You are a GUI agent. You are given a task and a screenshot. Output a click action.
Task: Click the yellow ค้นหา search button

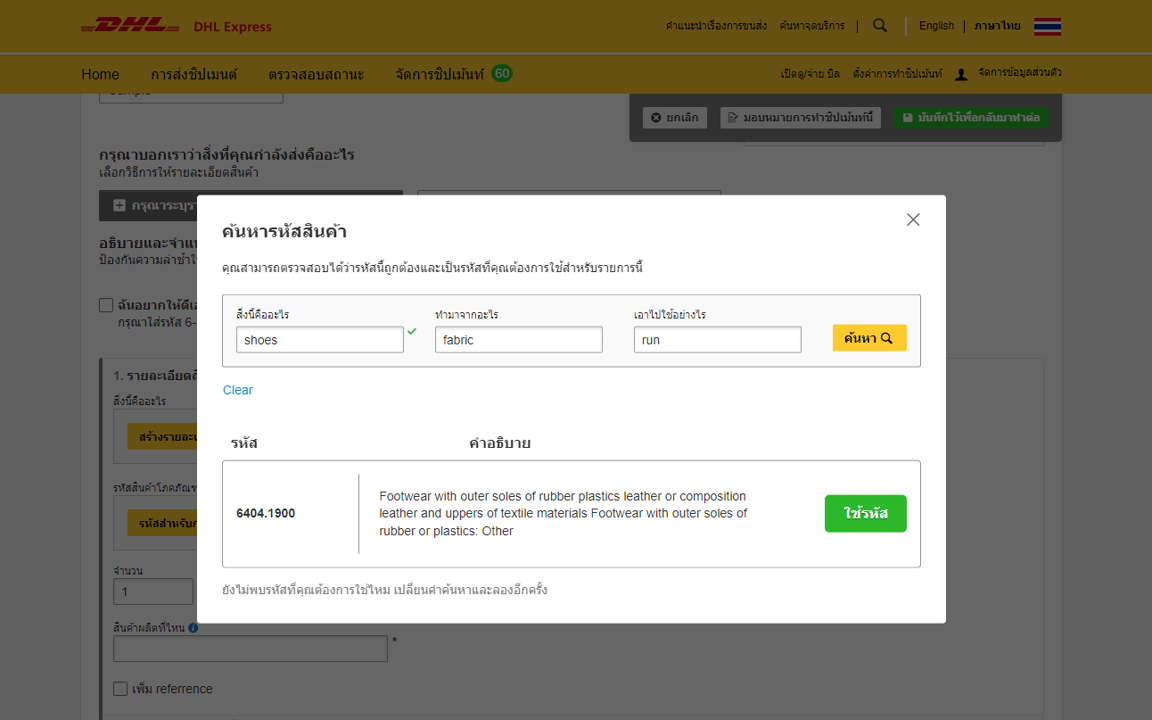click(869, 338)
